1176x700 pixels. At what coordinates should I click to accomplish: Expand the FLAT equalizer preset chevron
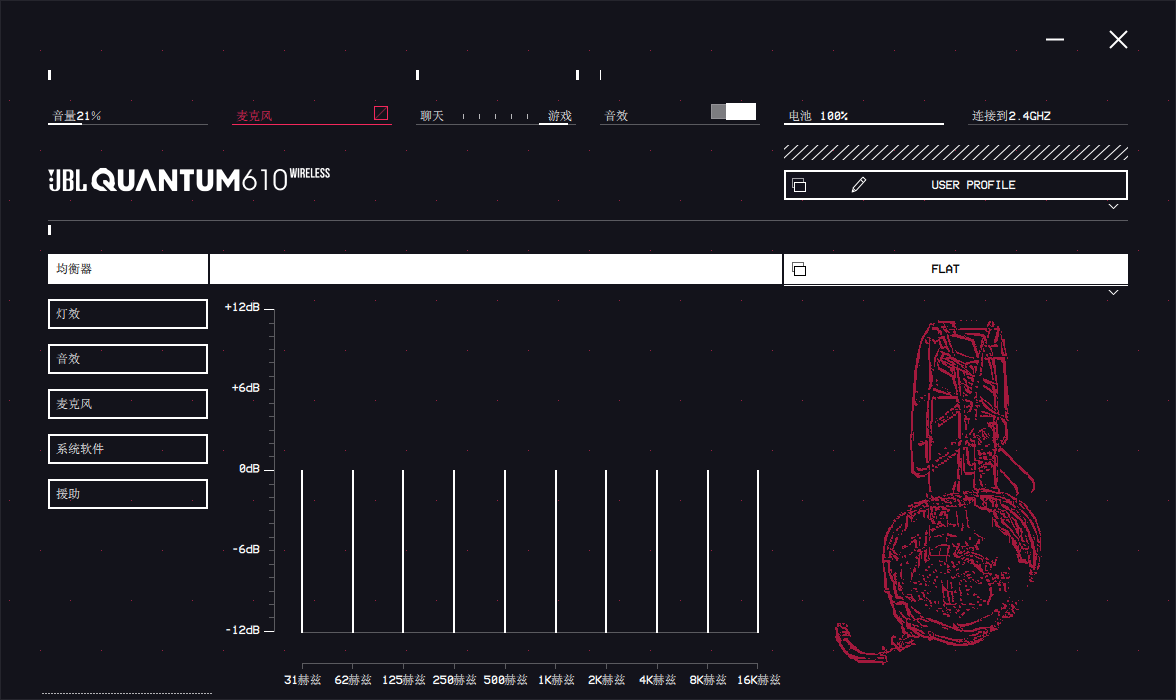(x=1113, y=292)
